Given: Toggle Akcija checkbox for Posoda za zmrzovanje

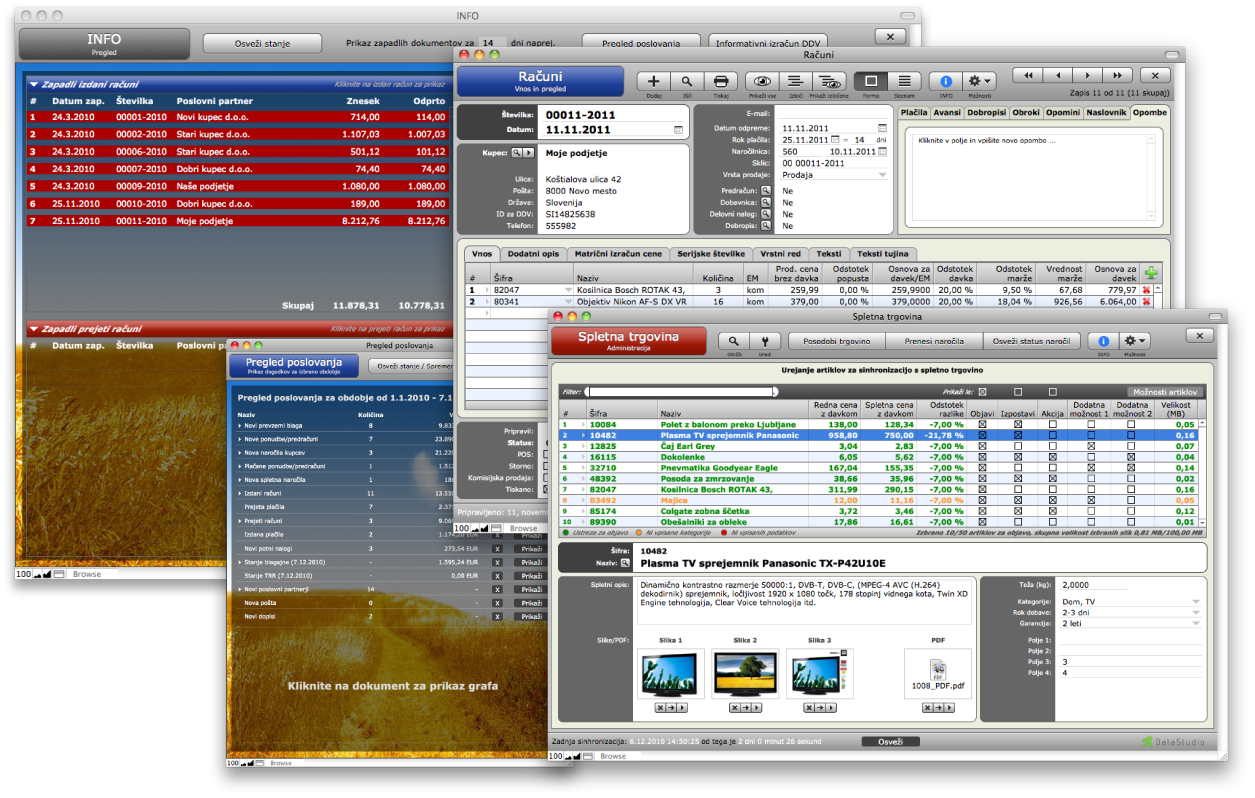Looking at the screenshot, I should pos(1052,478).
